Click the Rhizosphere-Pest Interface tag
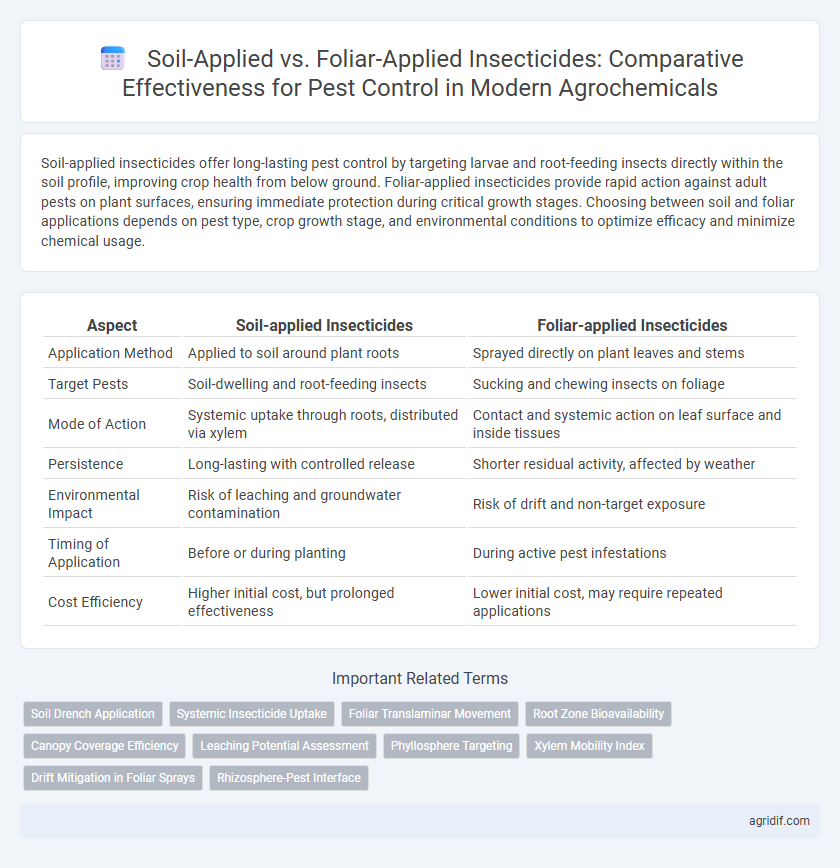 [x=288, y=778]
